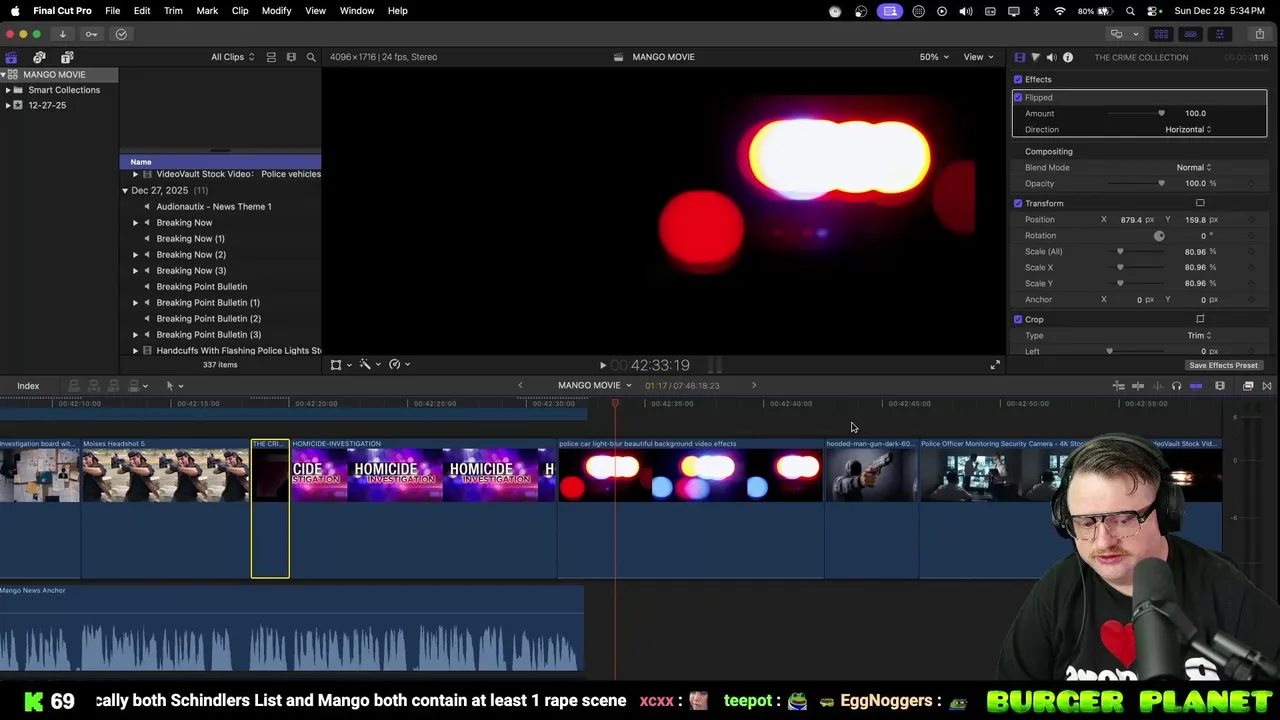This screenshot has height=720, width=1280.
Task: Click the timeline Index button
Action: [x=28, y=386]
